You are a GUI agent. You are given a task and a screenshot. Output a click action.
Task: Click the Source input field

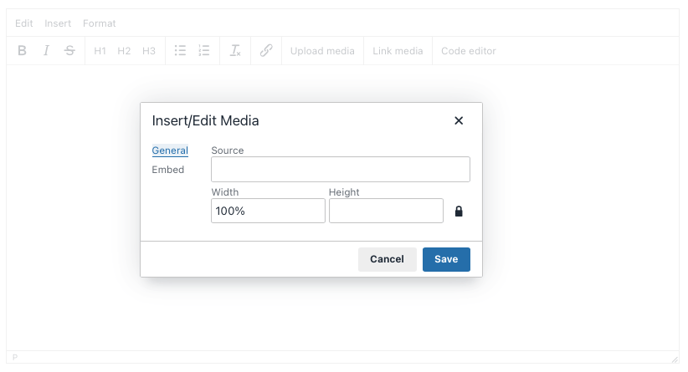pyautogui.click(x=340, y=169)
